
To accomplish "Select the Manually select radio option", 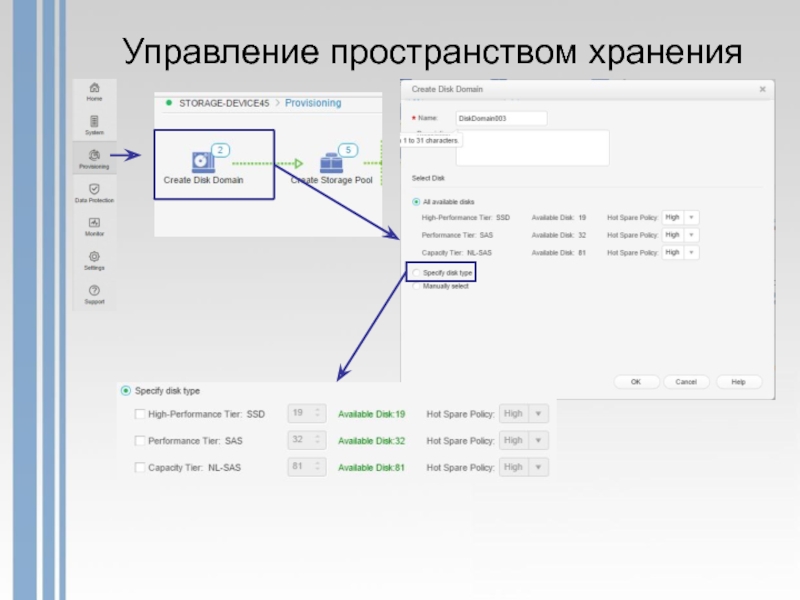I will click(416, 286).
